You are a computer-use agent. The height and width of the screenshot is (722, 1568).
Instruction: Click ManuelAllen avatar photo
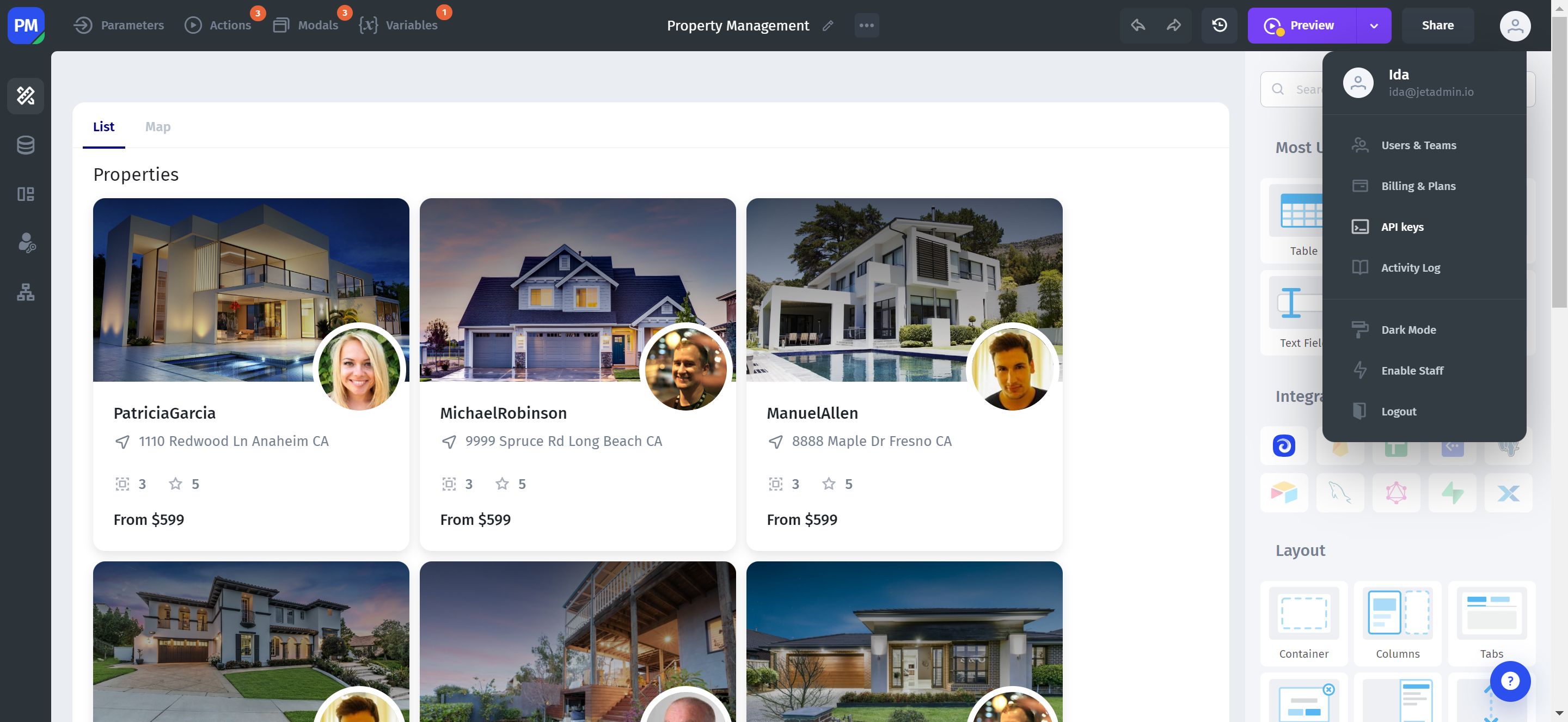(x=1012, y=370)
